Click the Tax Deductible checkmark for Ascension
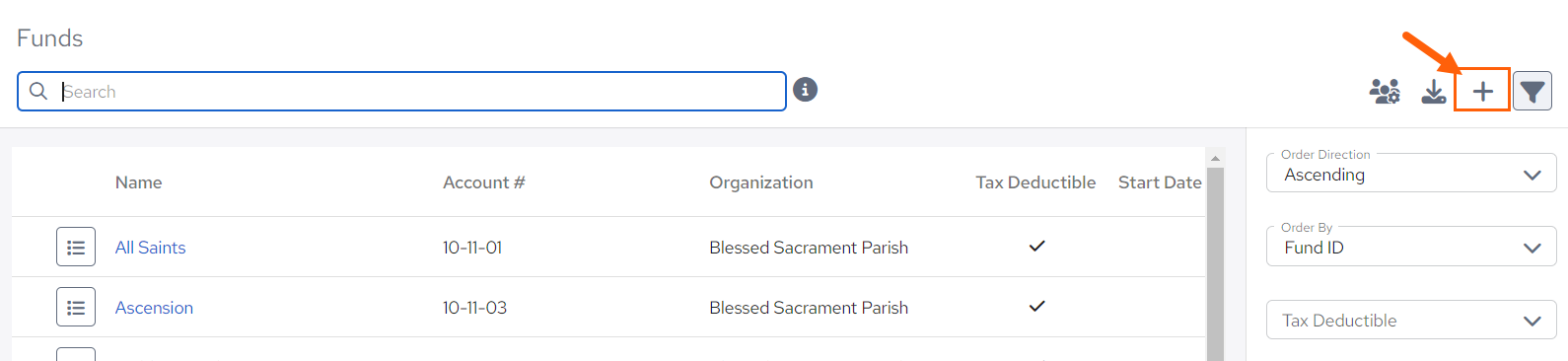 point(1036,306)
